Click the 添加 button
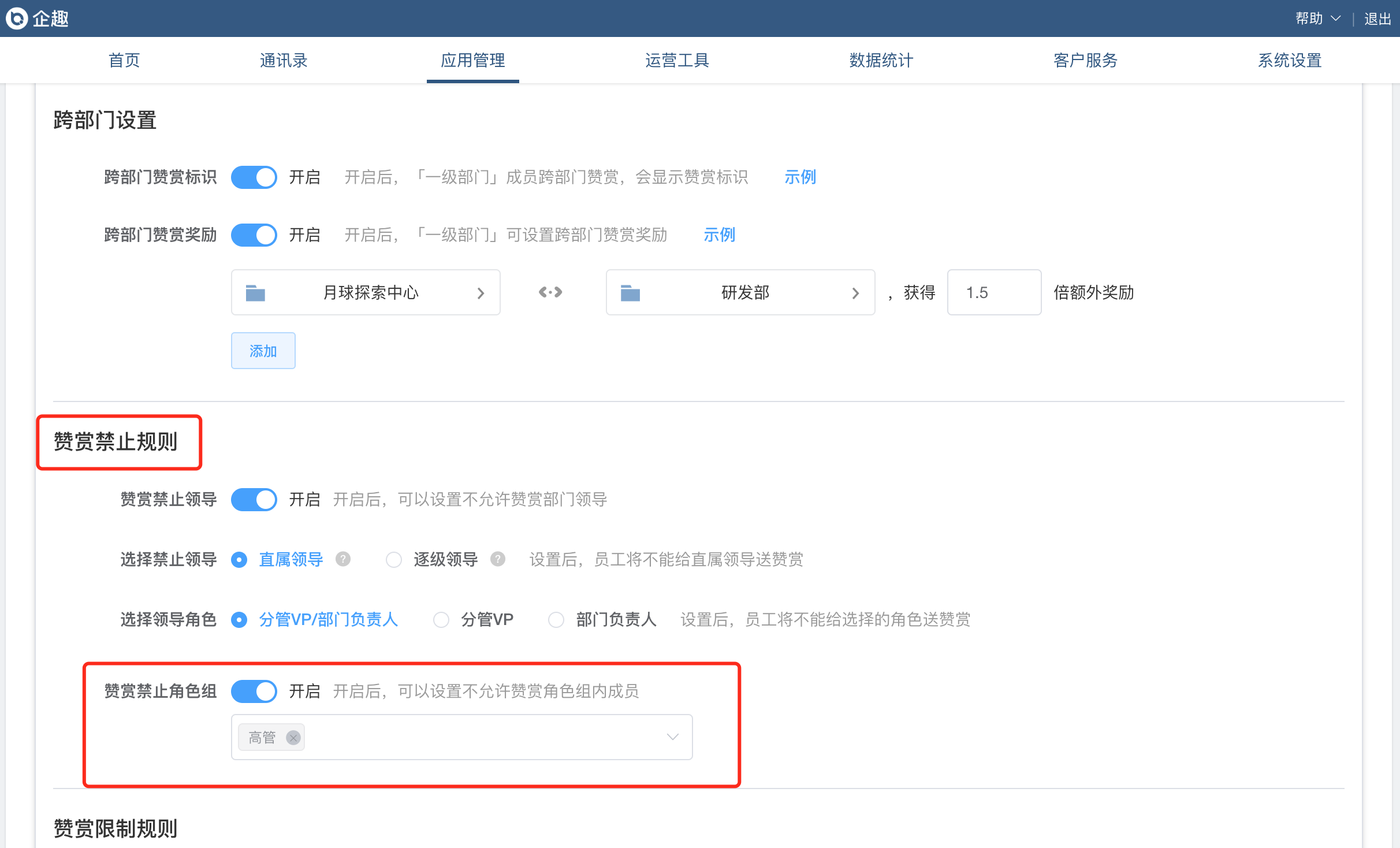 [263, 351]
